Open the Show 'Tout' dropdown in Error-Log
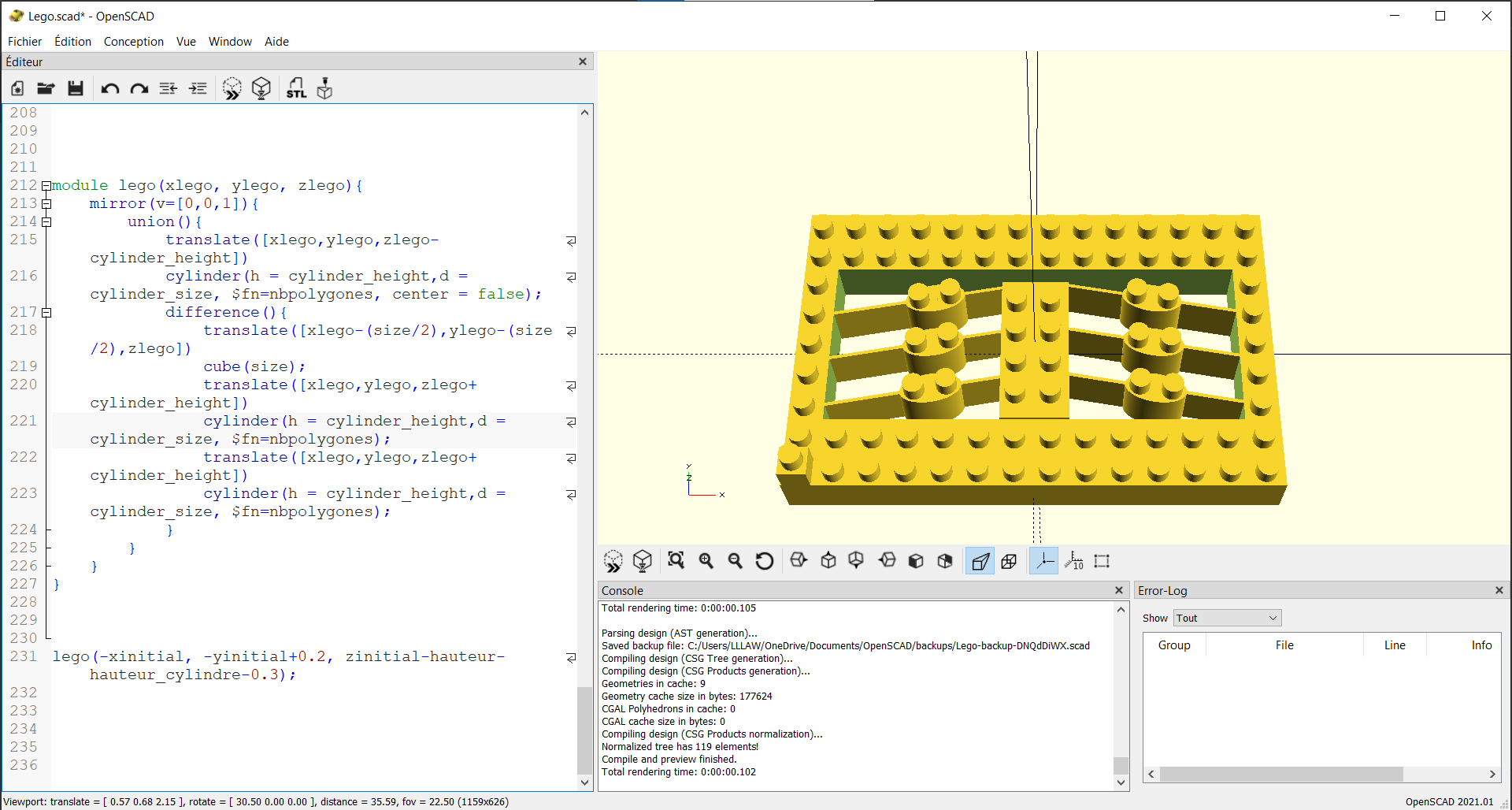The width and height of the screenshot is (1512, 810). [1227, 619]
